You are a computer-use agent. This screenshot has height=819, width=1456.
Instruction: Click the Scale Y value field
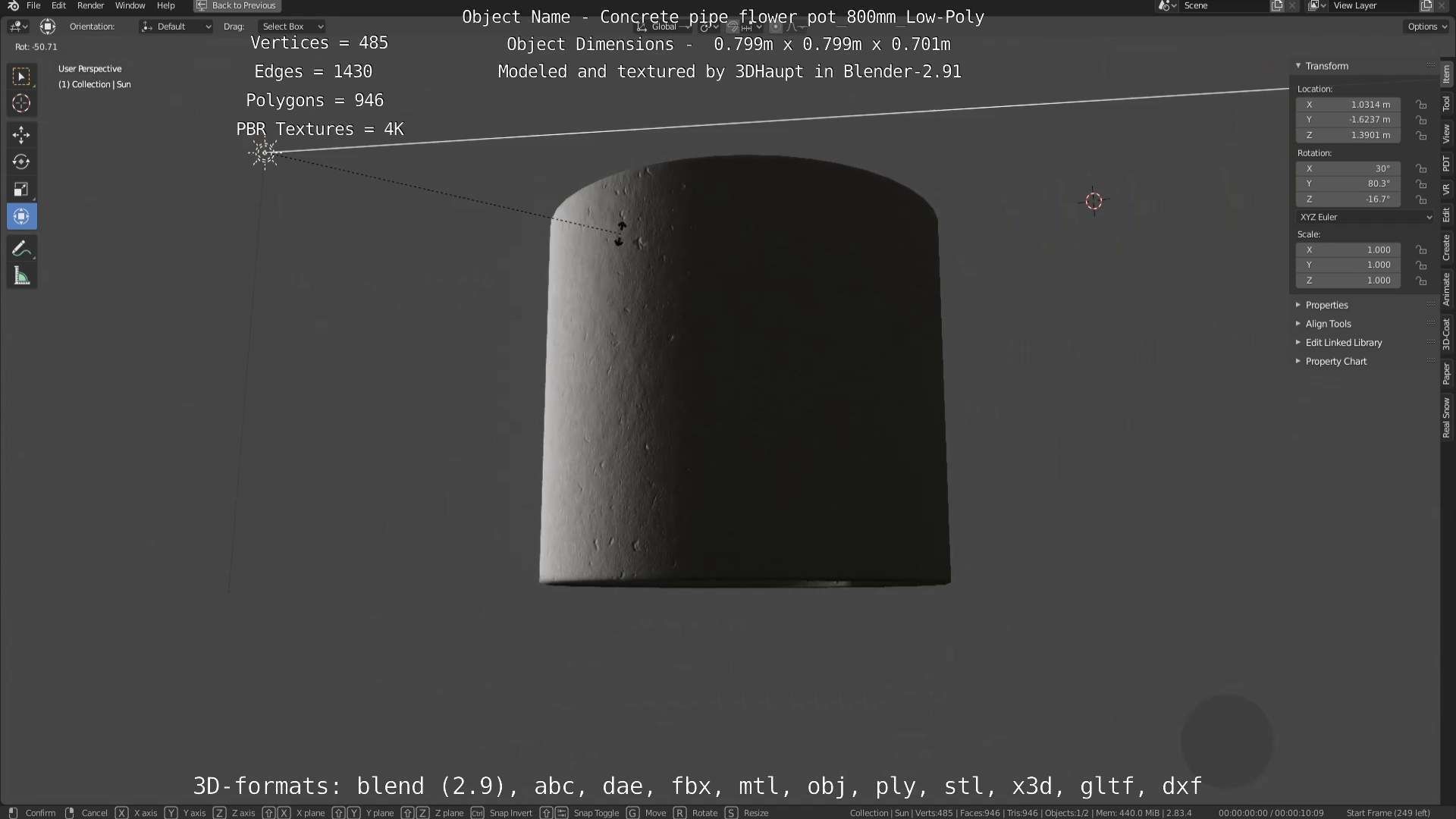click(1348, 265)
